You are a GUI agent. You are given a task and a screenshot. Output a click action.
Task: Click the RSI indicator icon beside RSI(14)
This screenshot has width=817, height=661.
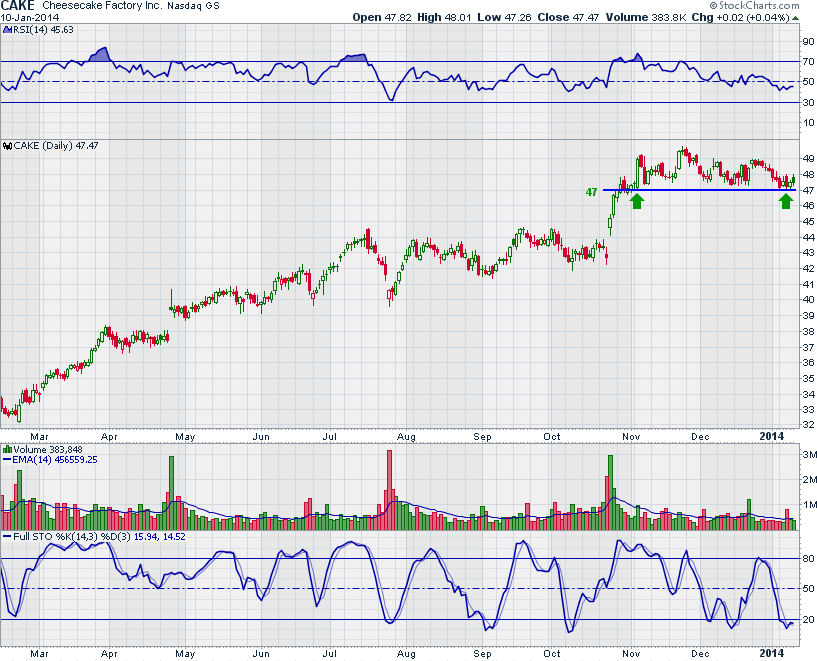[x=7, y=30]
